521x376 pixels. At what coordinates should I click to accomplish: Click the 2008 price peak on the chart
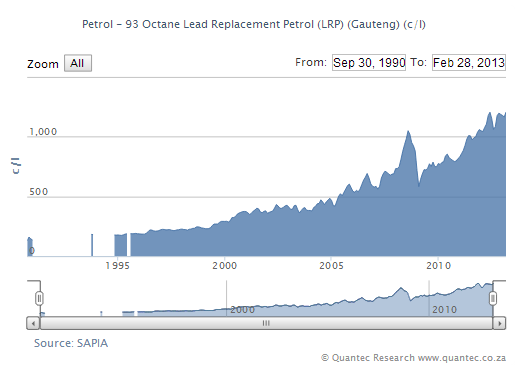tap(408, 132)
